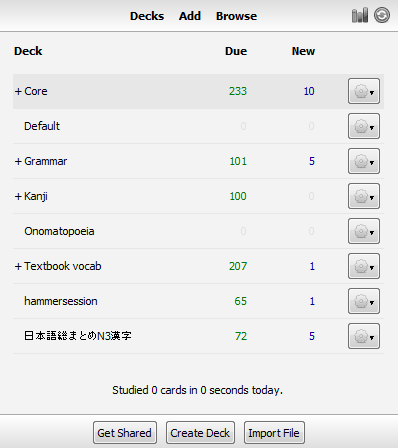Screen dimensions: 398x448
Task: Open gear options for Kanji deck
Action: [364, 196]
